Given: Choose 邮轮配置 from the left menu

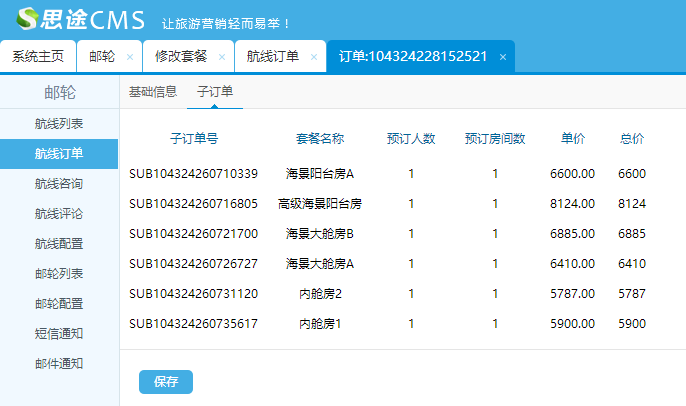Looking at the screenshot, I should [59, 304].
